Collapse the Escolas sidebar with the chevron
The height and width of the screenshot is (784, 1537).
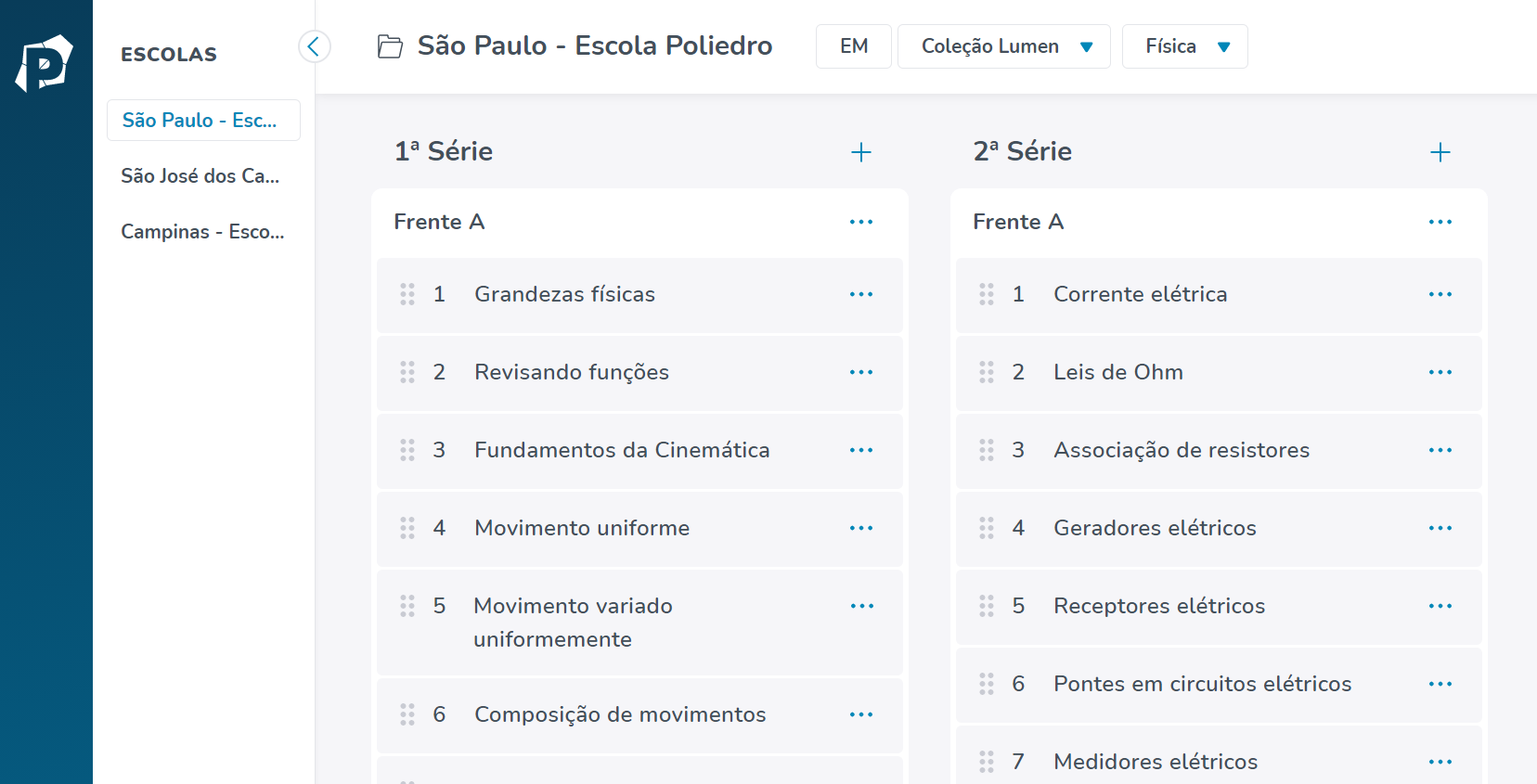click(x=315, y=45)
